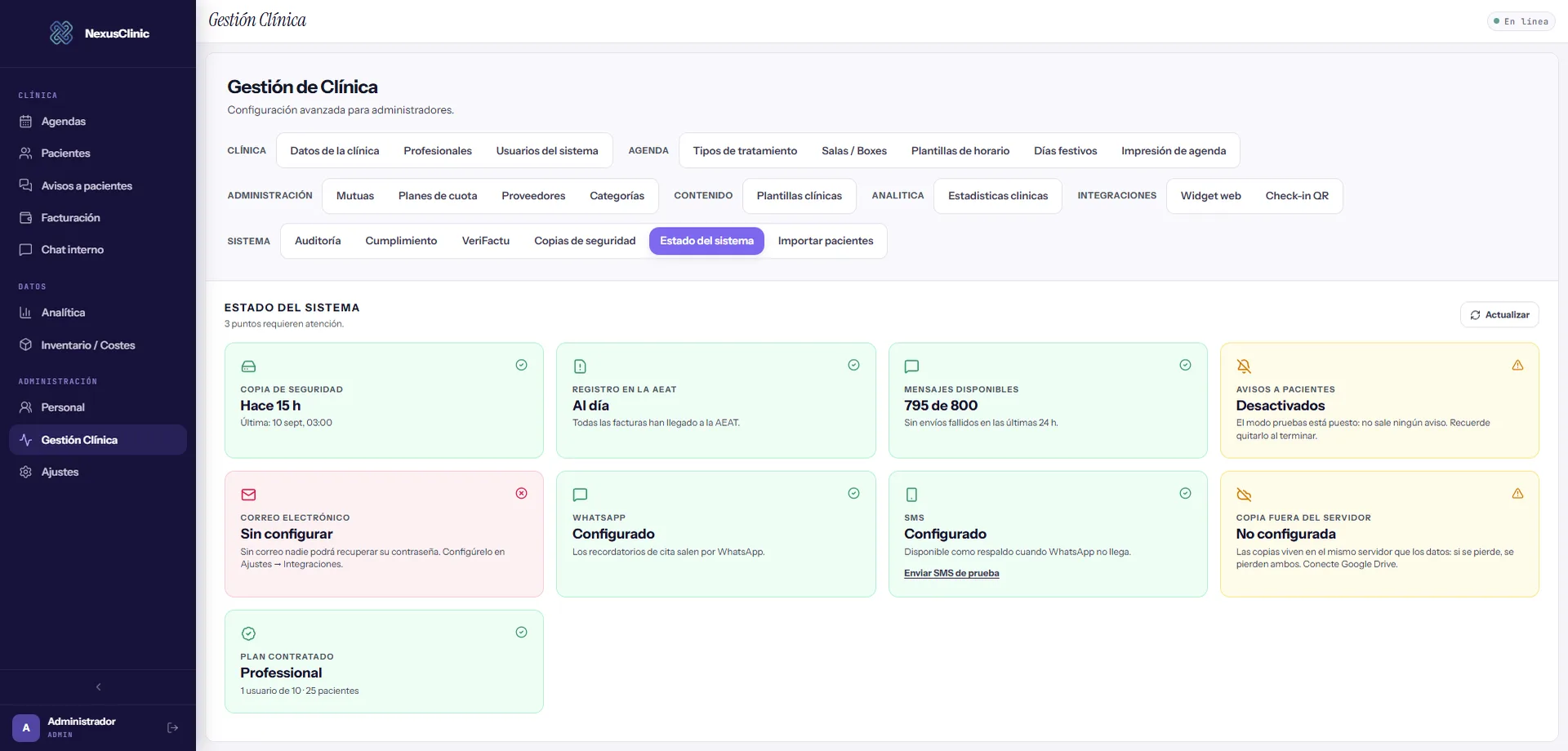Click the Personal users icon in sidebar

tap(25, 407)
